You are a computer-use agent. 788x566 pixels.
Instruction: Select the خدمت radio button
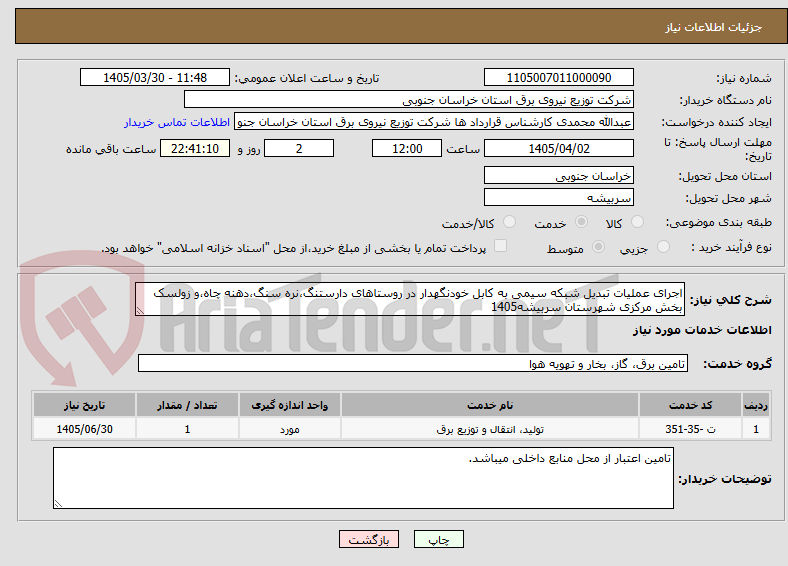(581, 222)
